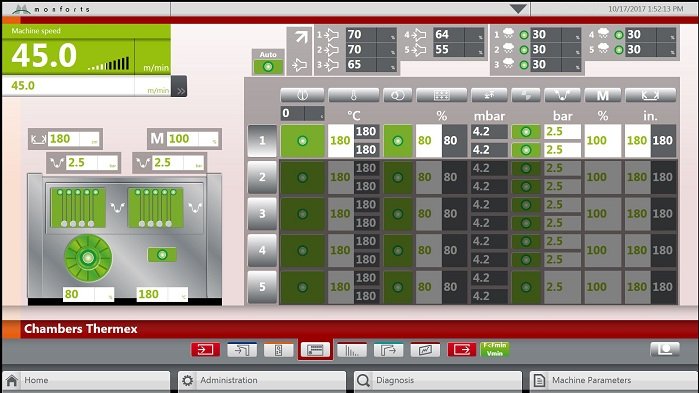Click the machine speed setpoint 45.0 field
699x393 pixels.
(x=68, y=86)
